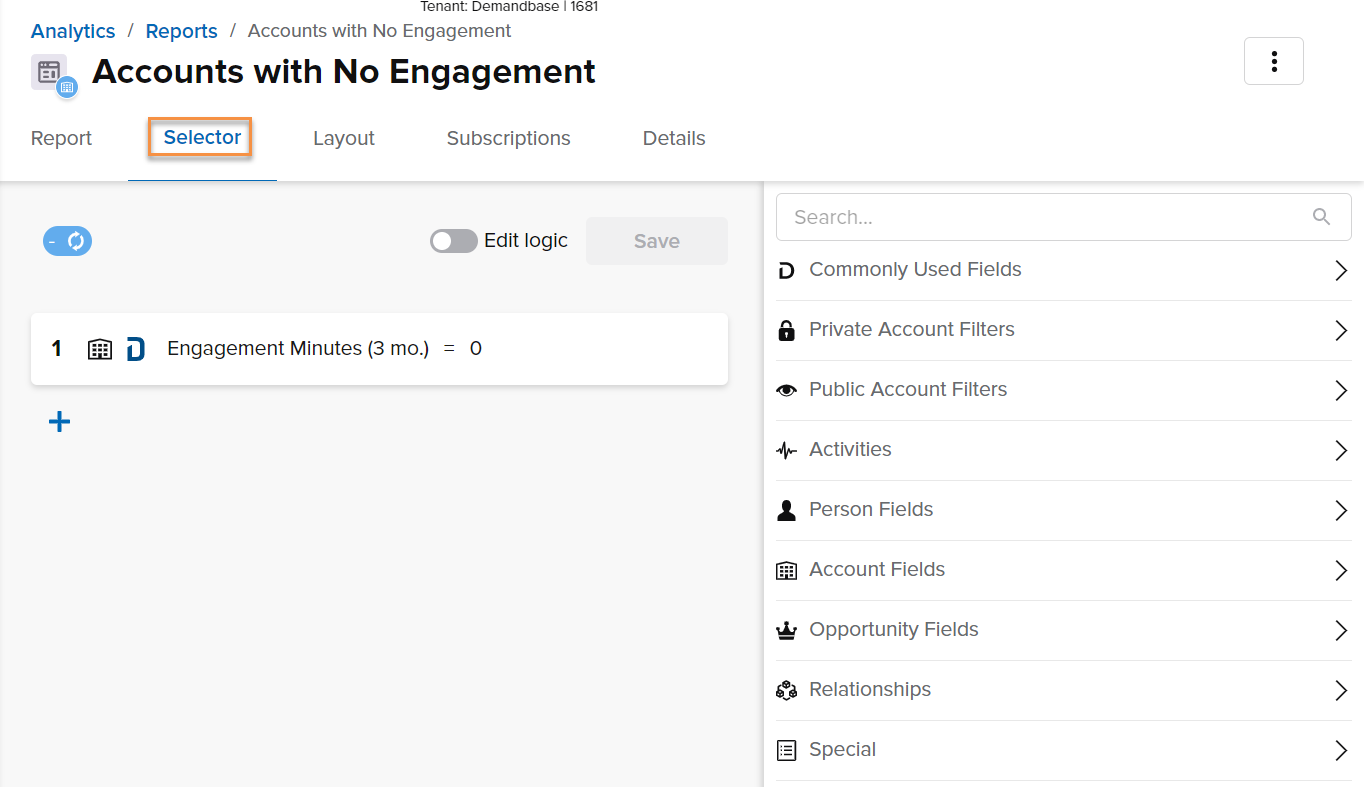
Task: Go to the Subscriptions tab
Action: (x=508, y=139)
